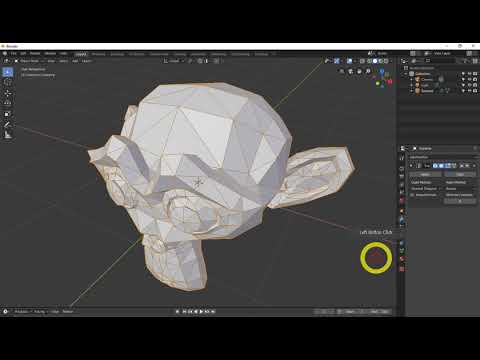Open the Ngon Method Beauty dropdown
480x360 pixels.
(460, 189)
